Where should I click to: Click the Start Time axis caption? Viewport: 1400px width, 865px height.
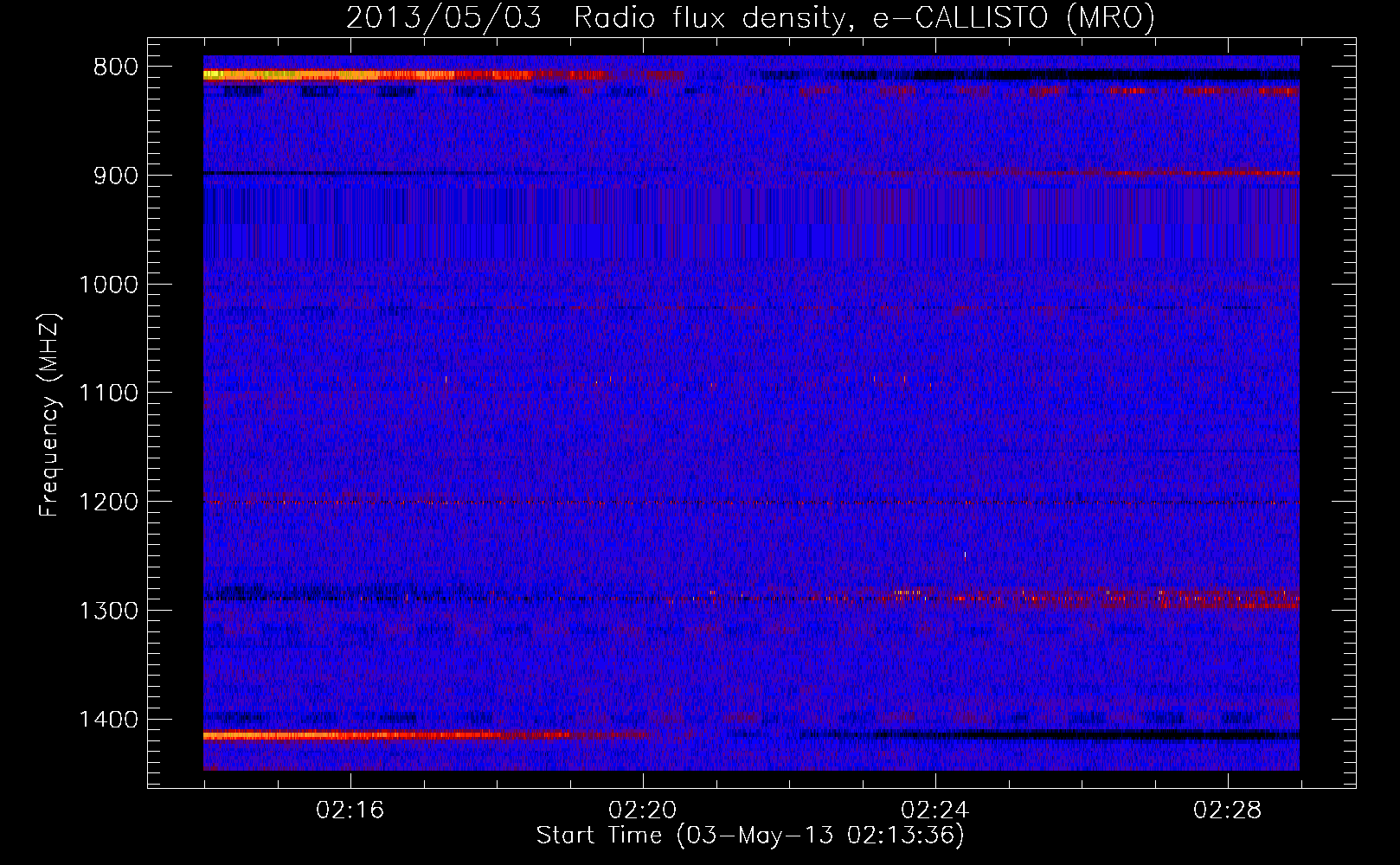750,836
